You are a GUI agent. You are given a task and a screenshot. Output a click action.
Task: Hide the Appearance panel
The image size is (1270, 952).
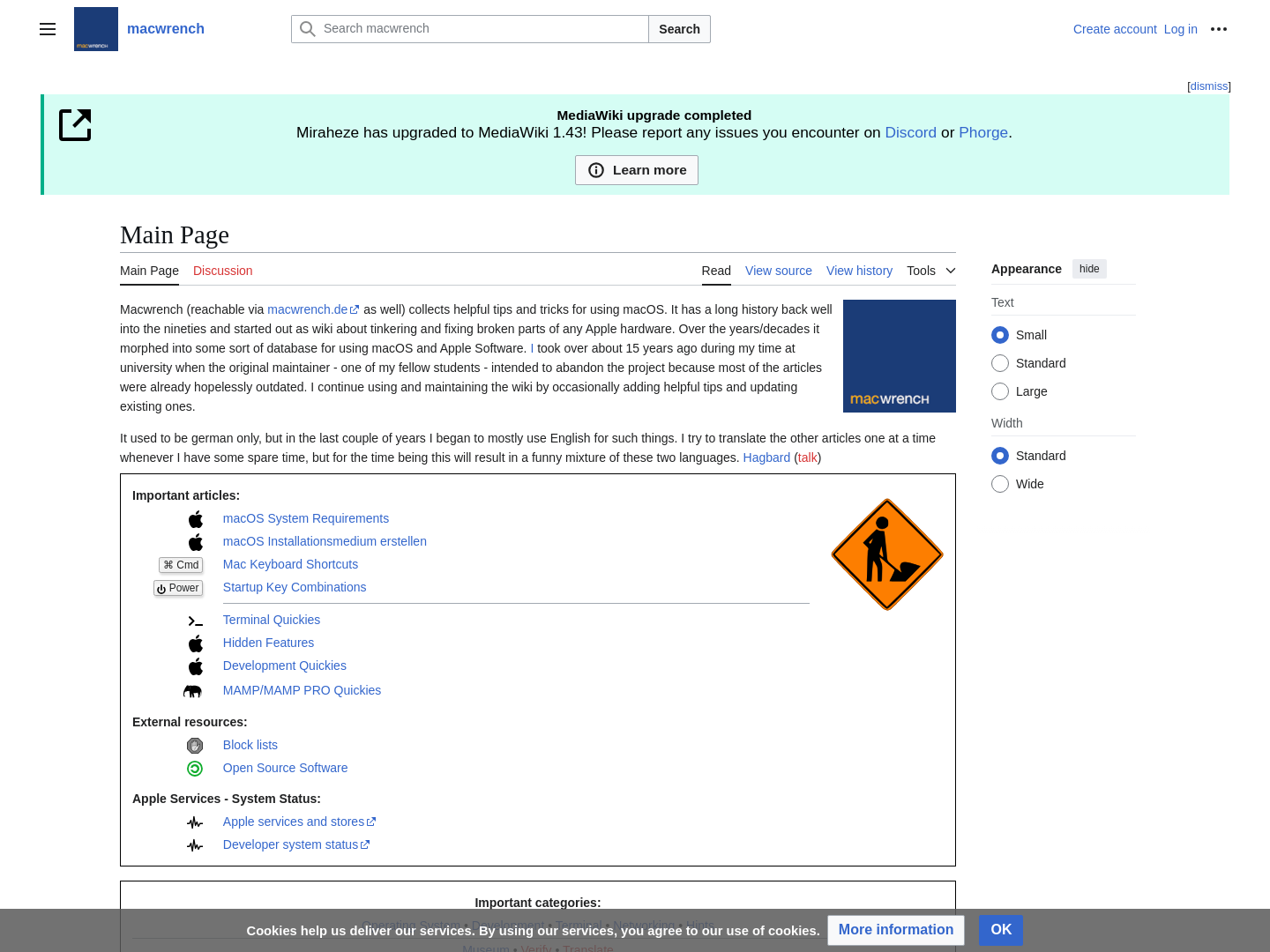pyautogui.click(x=1089, y=269)
